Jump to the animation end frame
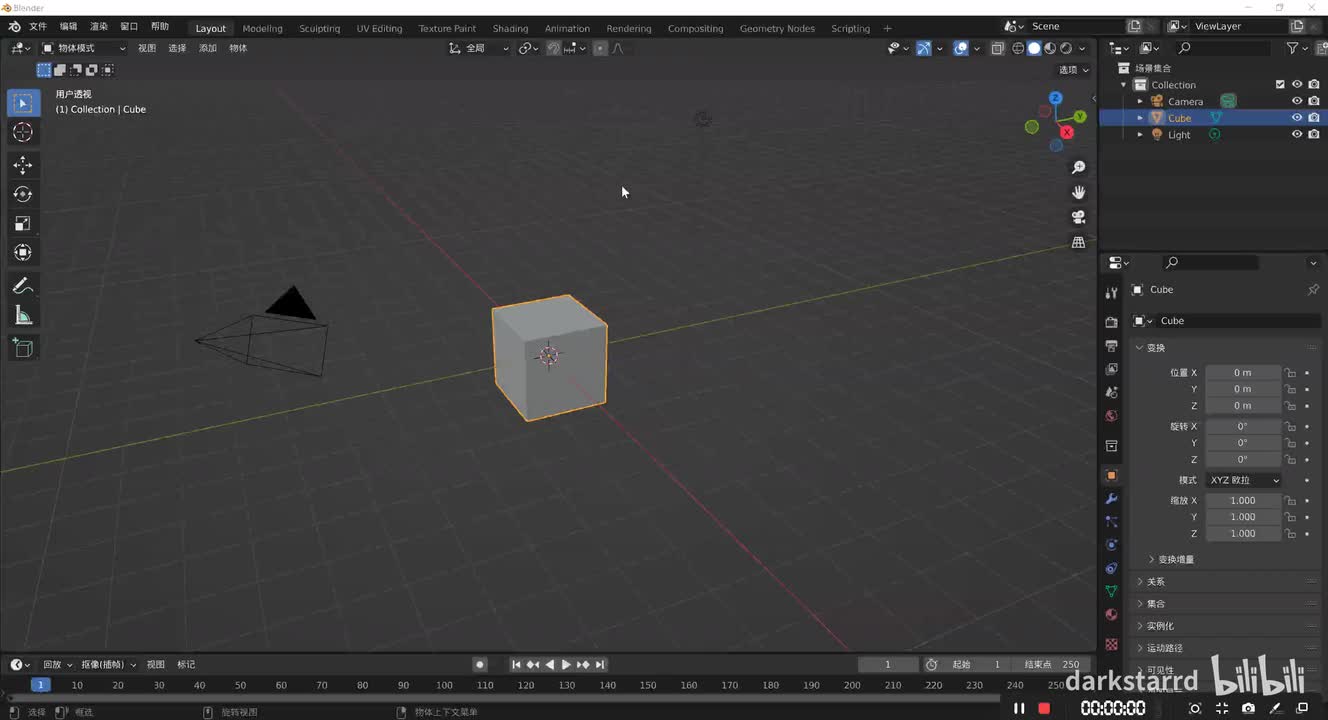 coord(600,665)
